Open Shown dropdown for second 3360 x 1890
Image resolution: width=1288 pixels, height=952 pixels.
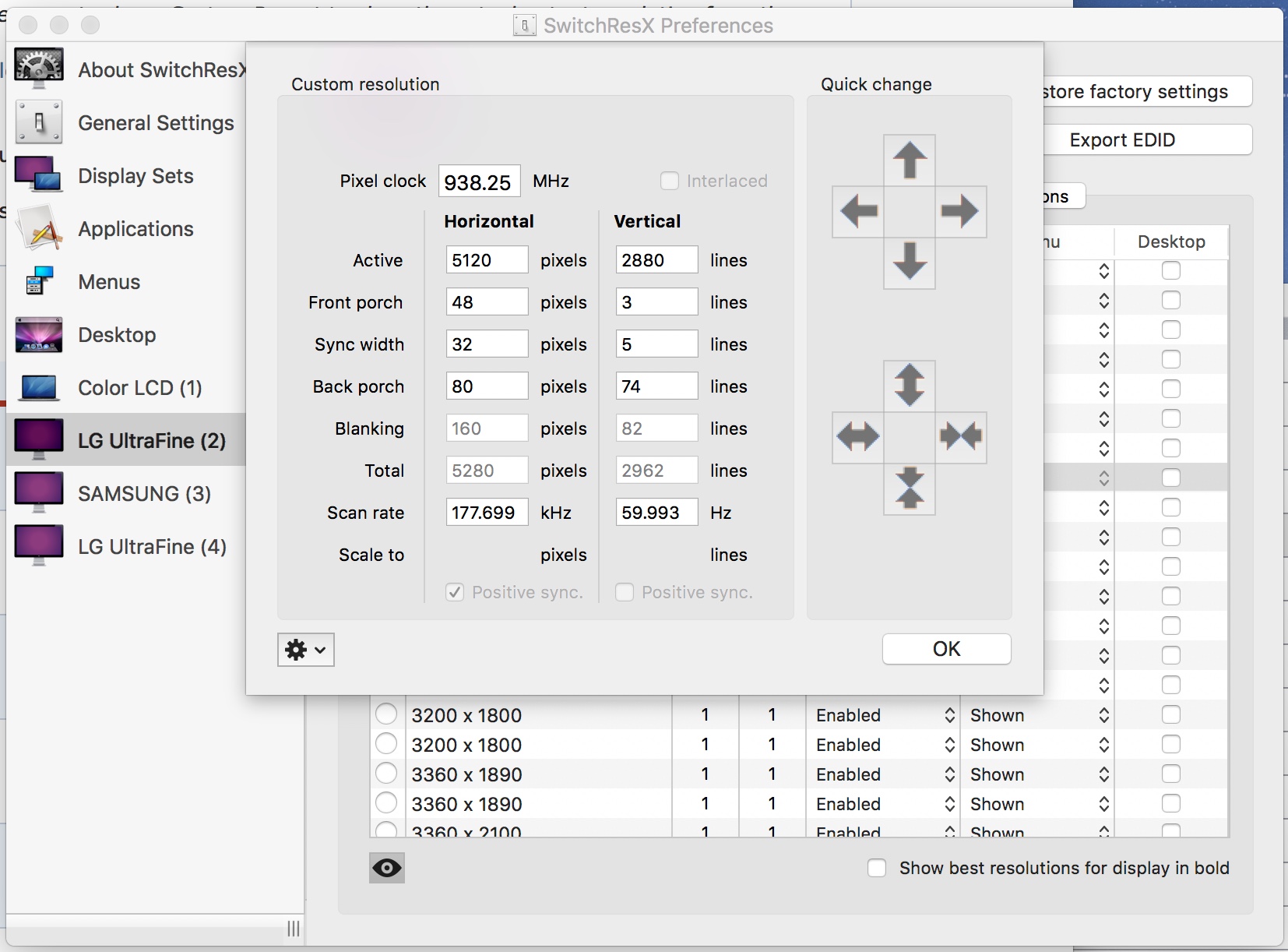point(1039,804)
